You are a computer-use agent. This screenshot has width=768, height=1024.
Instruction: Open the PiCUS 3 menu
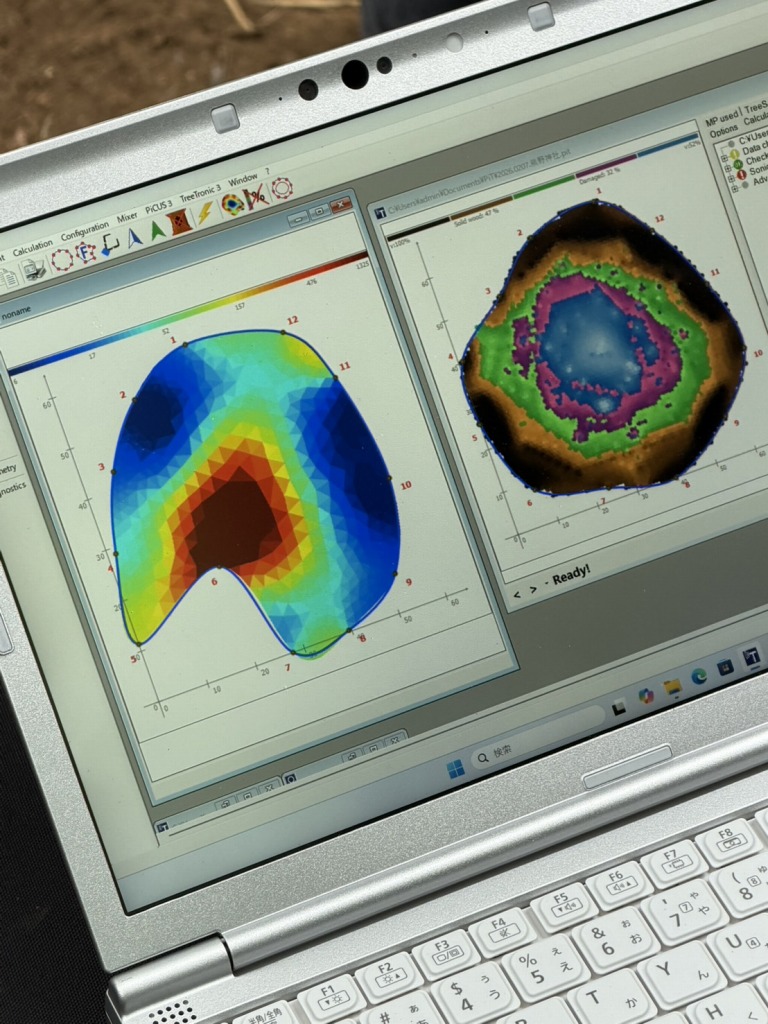tap(159, 206)
